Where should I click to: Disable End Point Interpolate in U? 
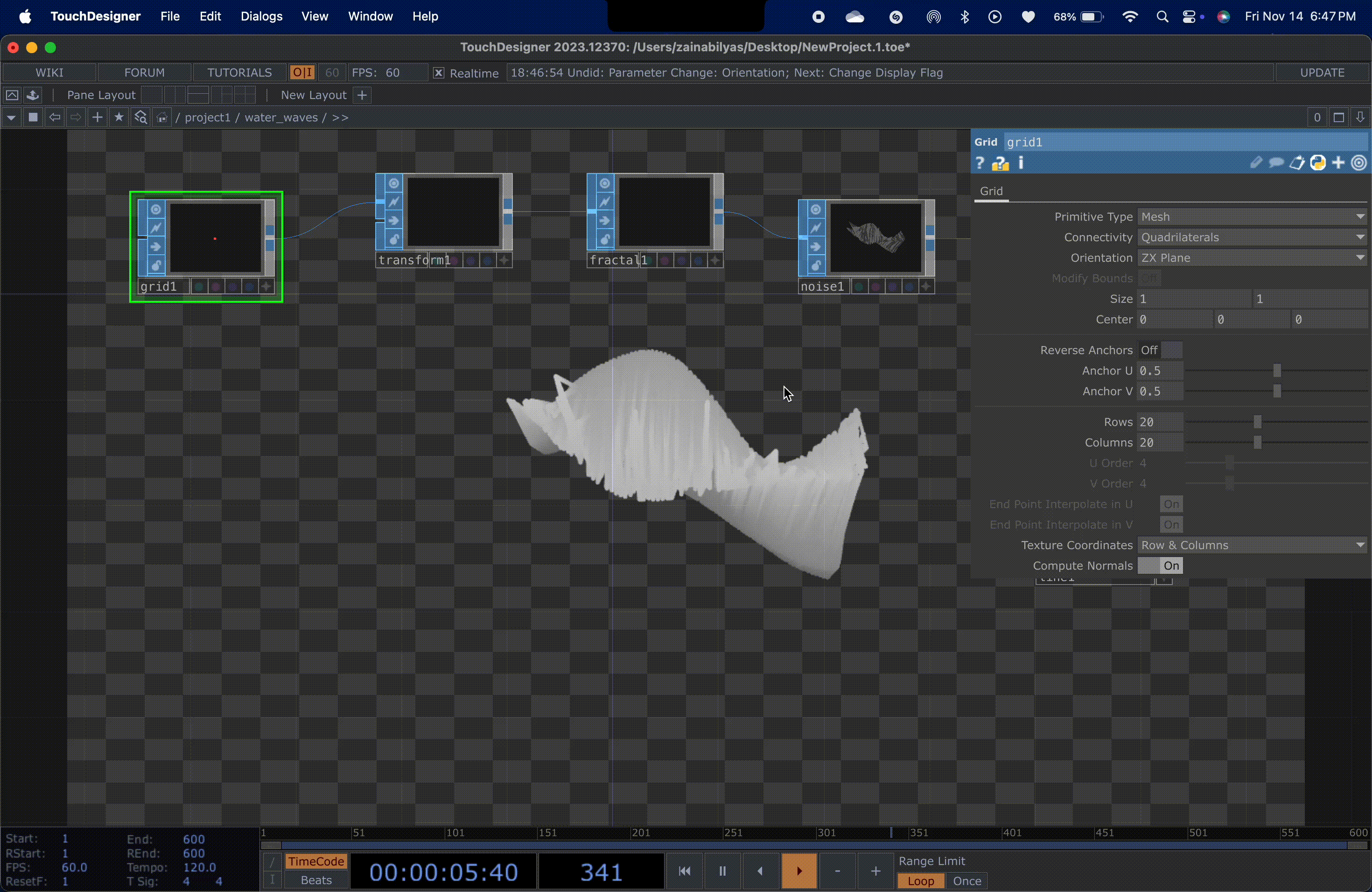[1171, 504]
